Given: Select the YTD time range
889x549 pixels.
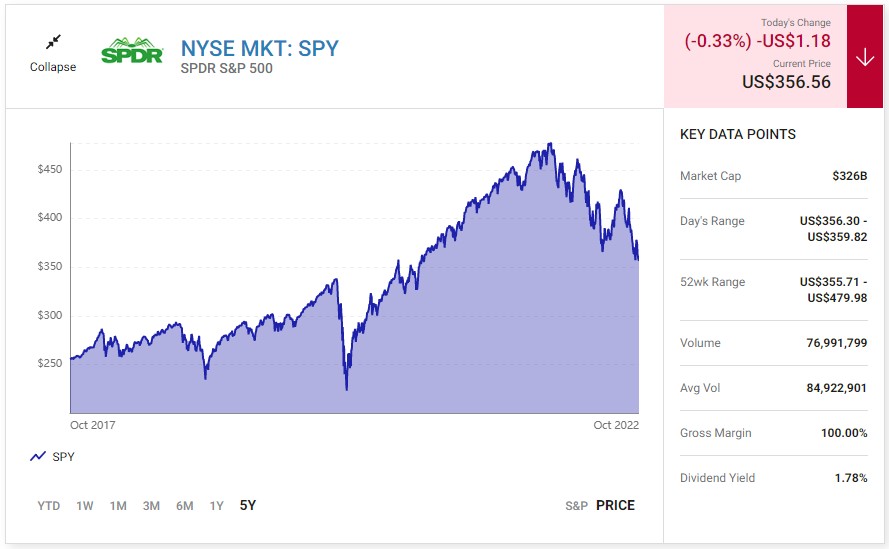Looking at the screenshot, I should 49,506.
